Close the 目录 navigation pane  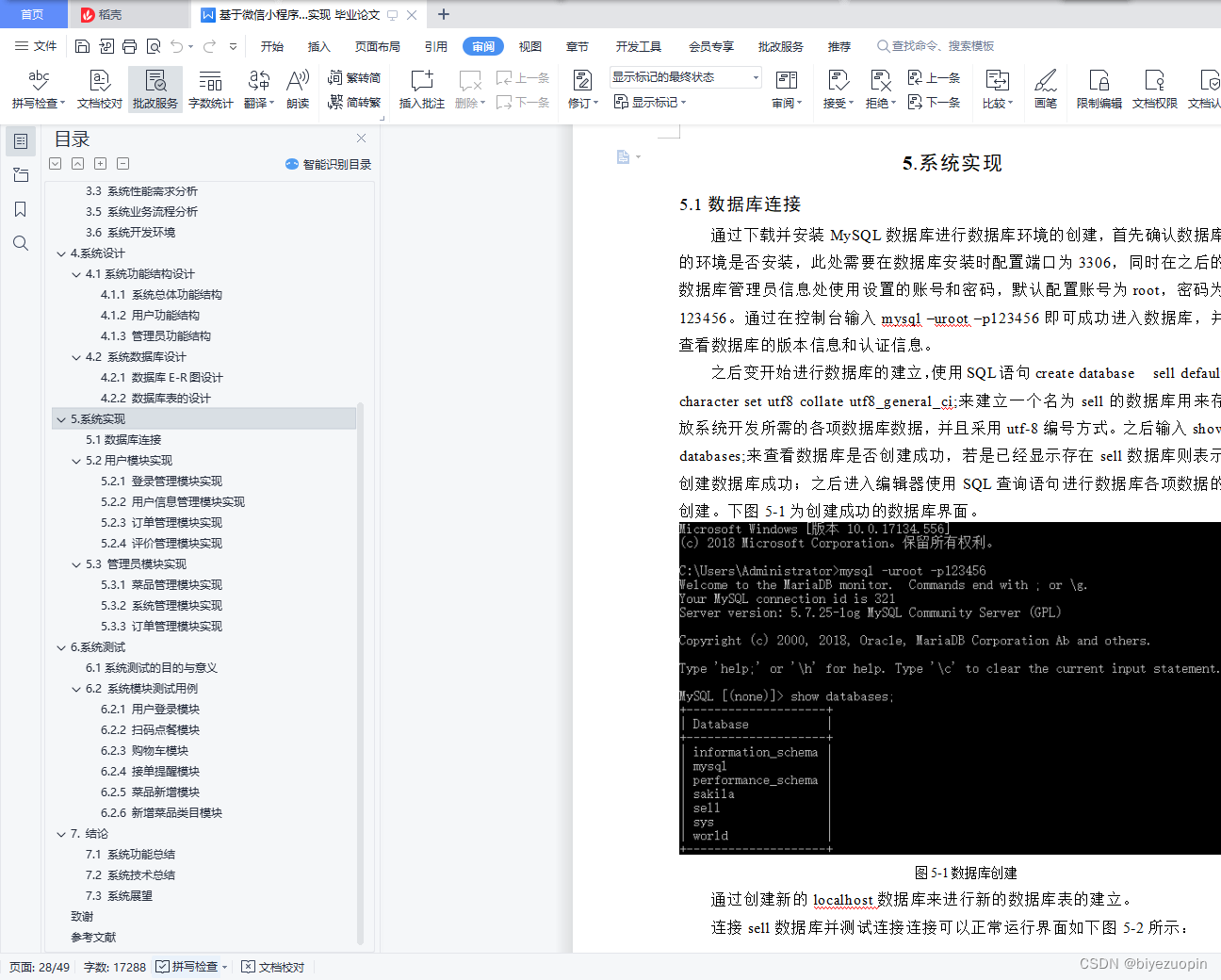(361, 138)
